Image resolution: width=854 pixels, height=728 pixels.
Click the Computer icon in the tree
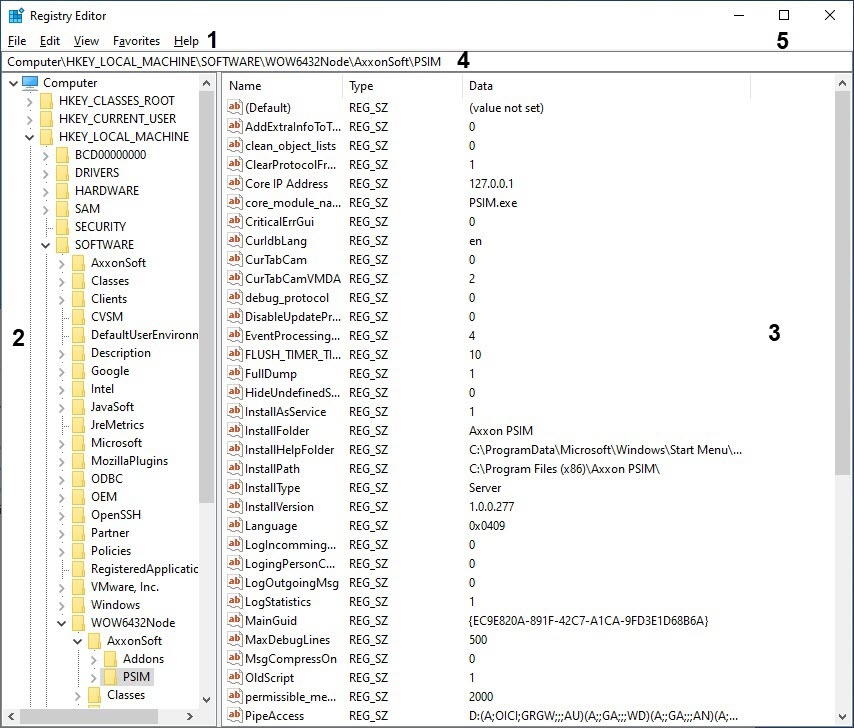pyautogui.click(x=30, y=83)
